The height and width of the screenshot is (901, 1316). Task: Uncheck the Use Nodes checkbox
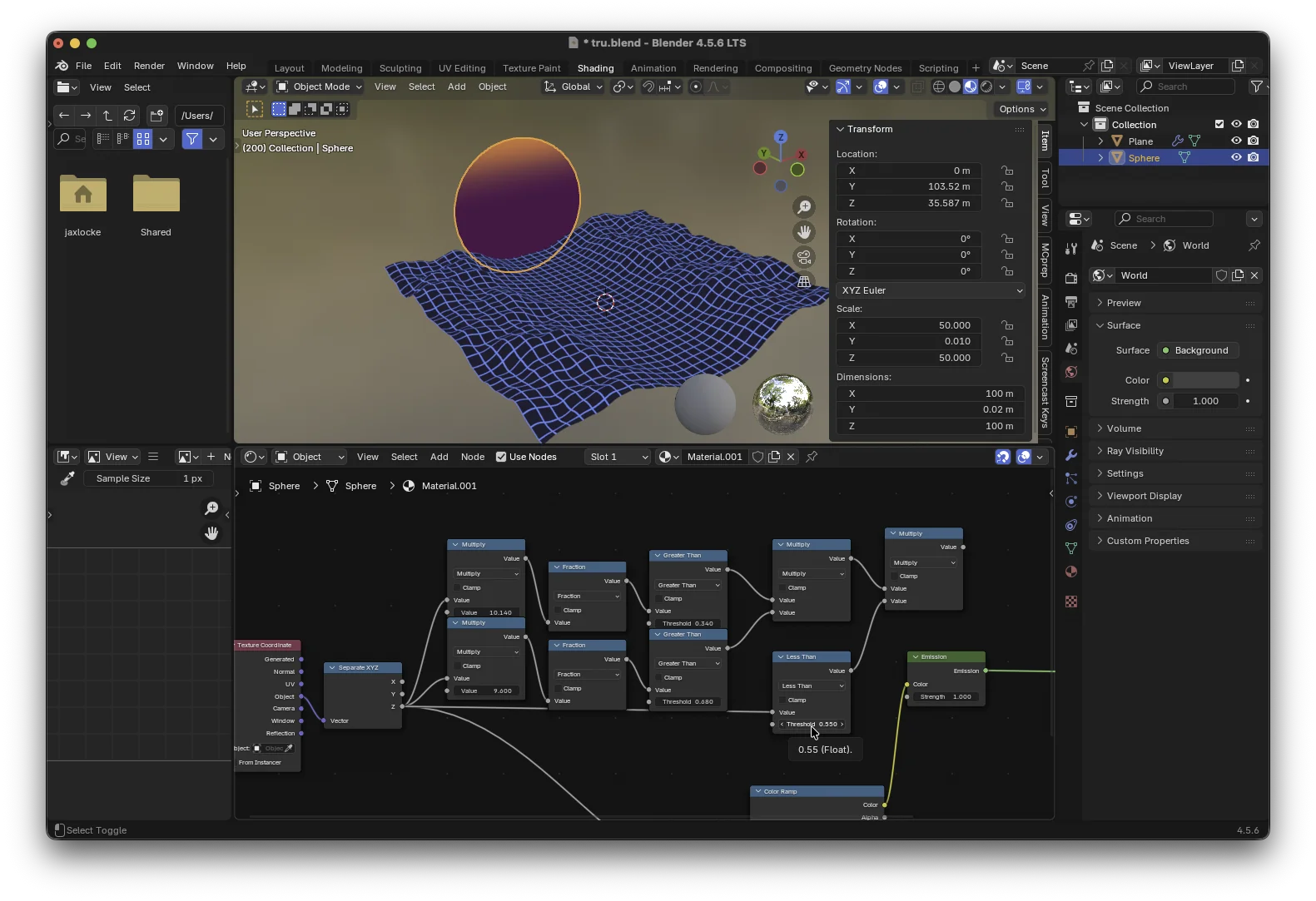[501, 457]
